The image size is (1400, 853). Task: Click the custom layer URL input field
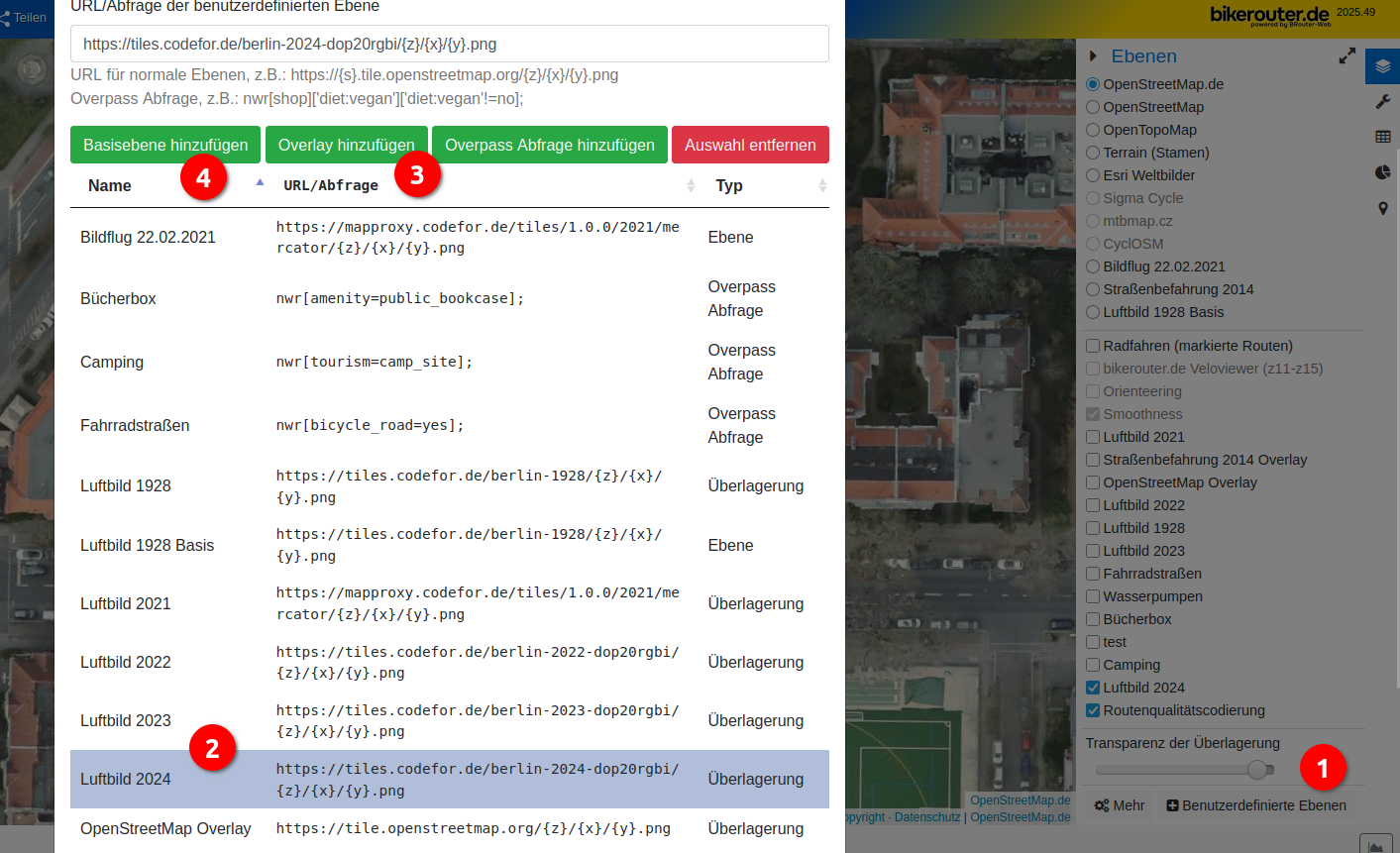(449, 44)
